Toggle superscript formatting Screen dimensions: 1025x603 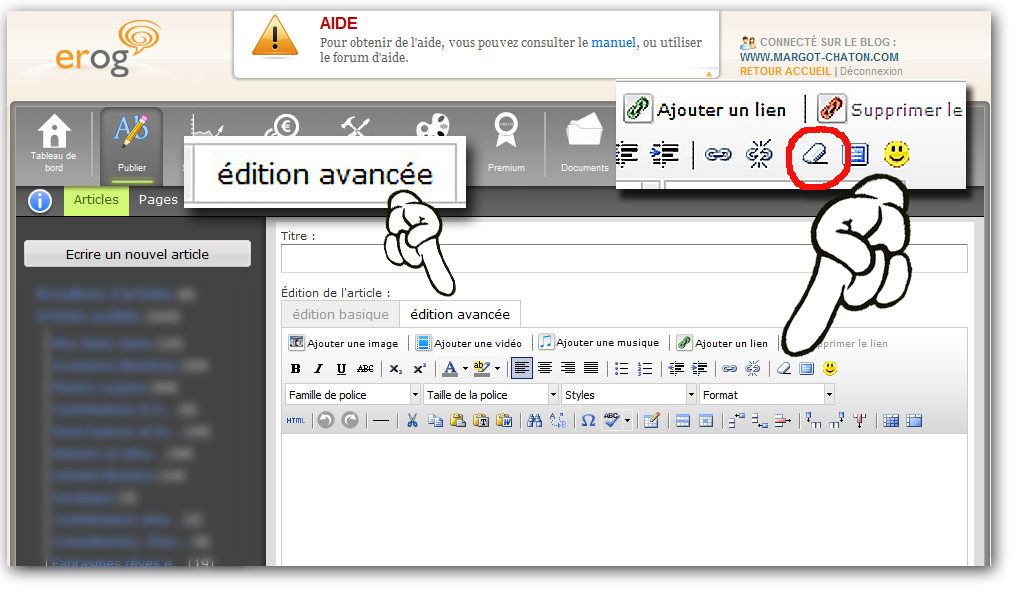pos(419,369)
